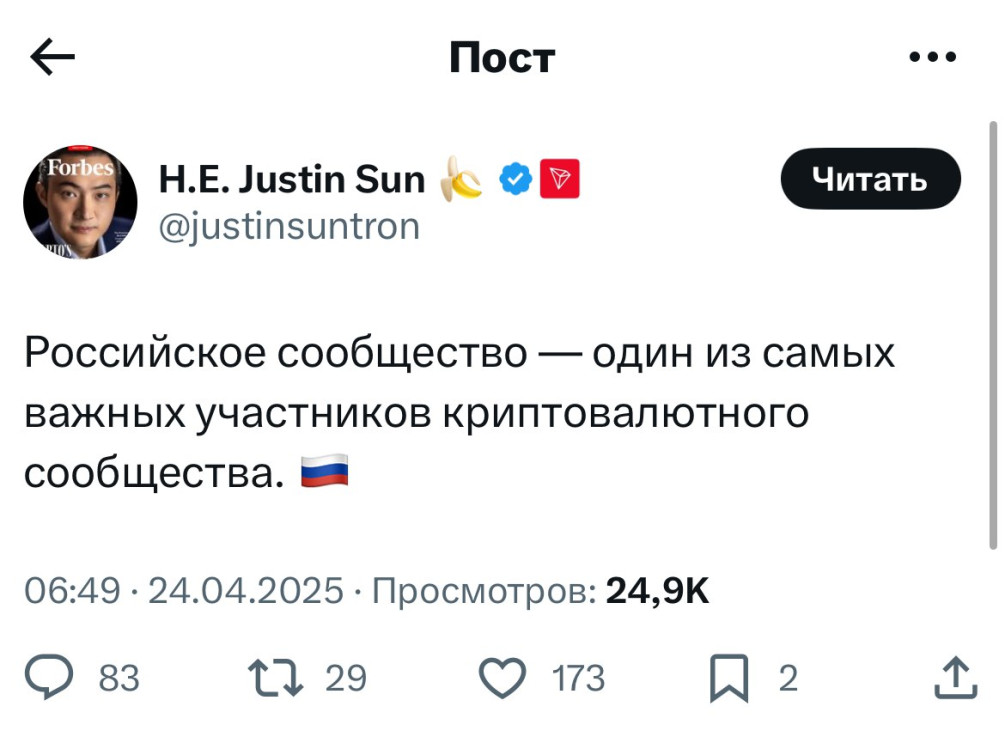Click the scrollbar on the right edge
The width and height of the screenshot is (1005, 749).
pyautogui.click(x=993, y=330)
